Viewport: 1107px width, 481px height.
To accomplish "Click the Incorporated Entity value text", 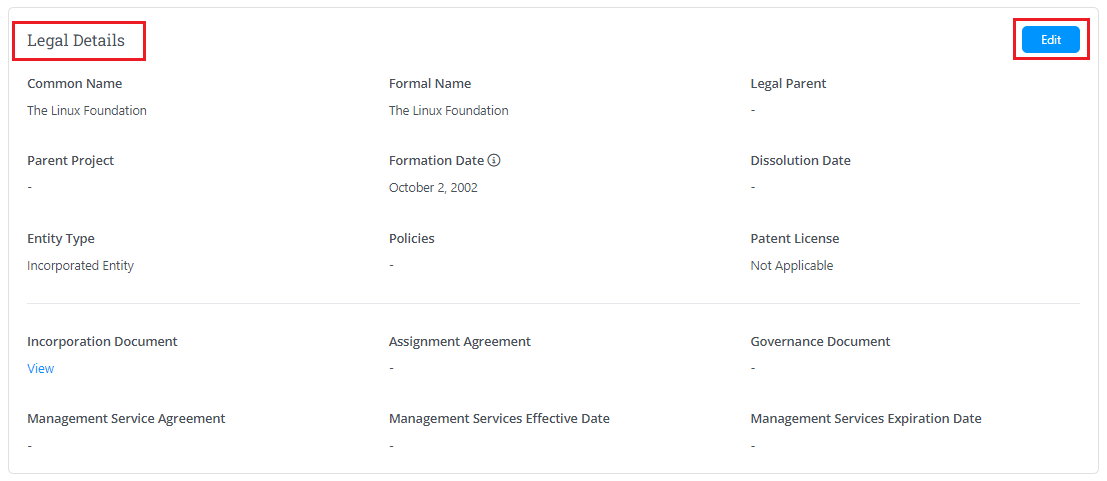I will coord(81,266).
